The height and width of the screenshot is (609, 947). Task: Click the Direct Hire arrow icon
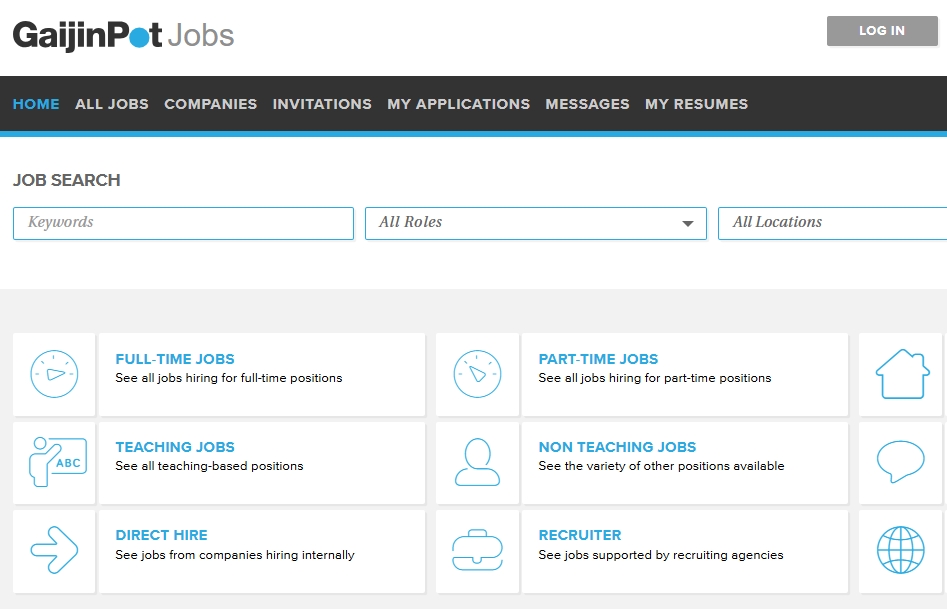[x=54, y=550]
